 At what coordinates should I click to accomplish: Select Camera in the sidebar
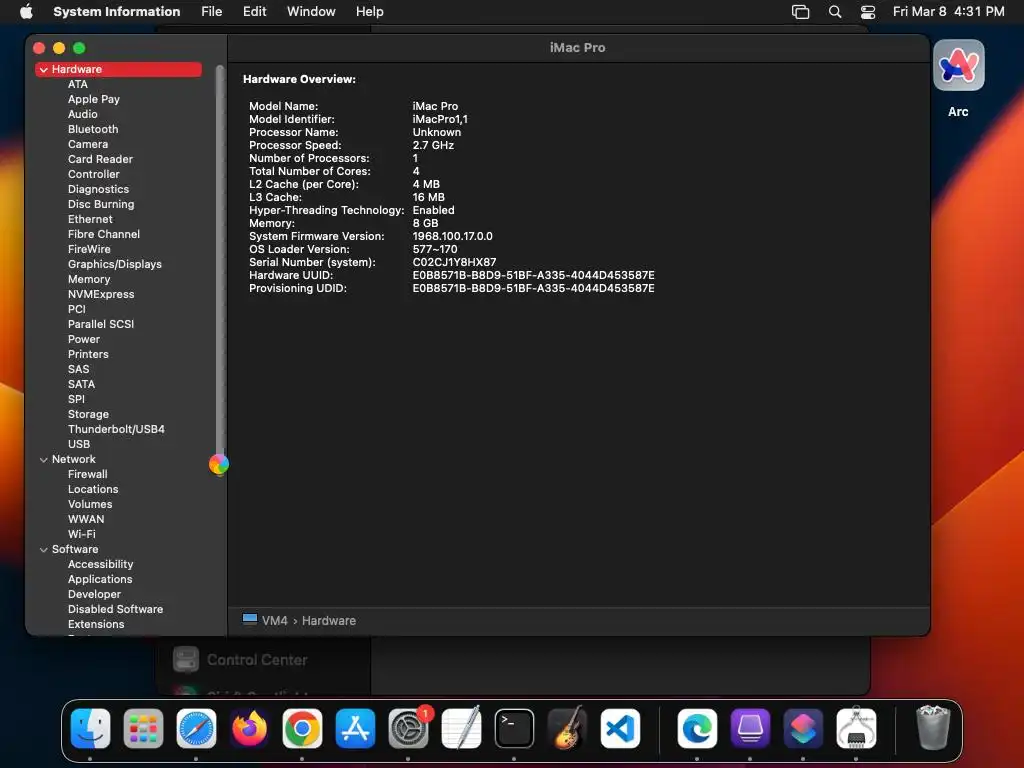pyautogui.click(x=88, y=144)
